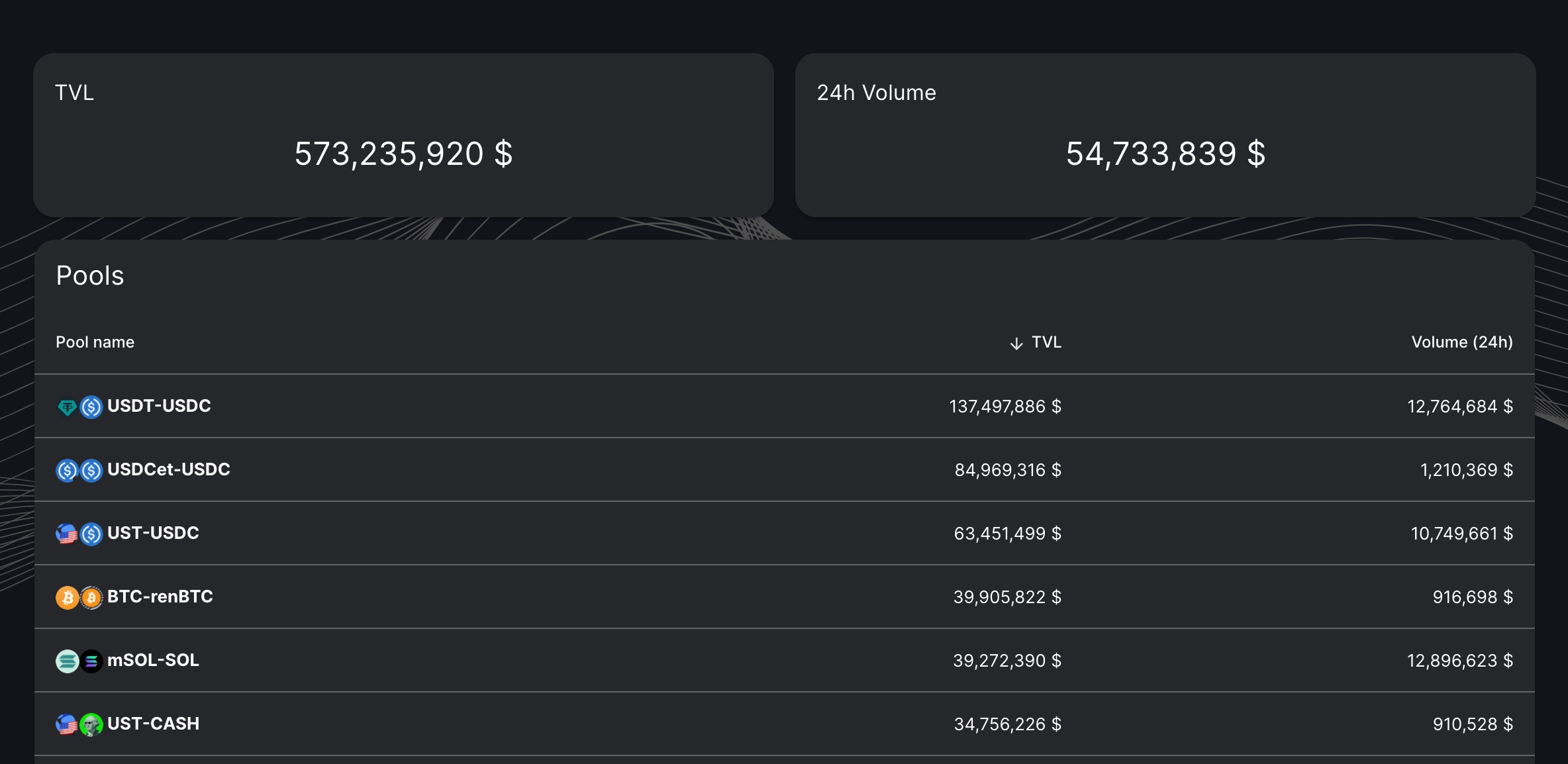Click the USDT Tether icon in first row
Screen dimensions: 1568x764
point(67,406)
